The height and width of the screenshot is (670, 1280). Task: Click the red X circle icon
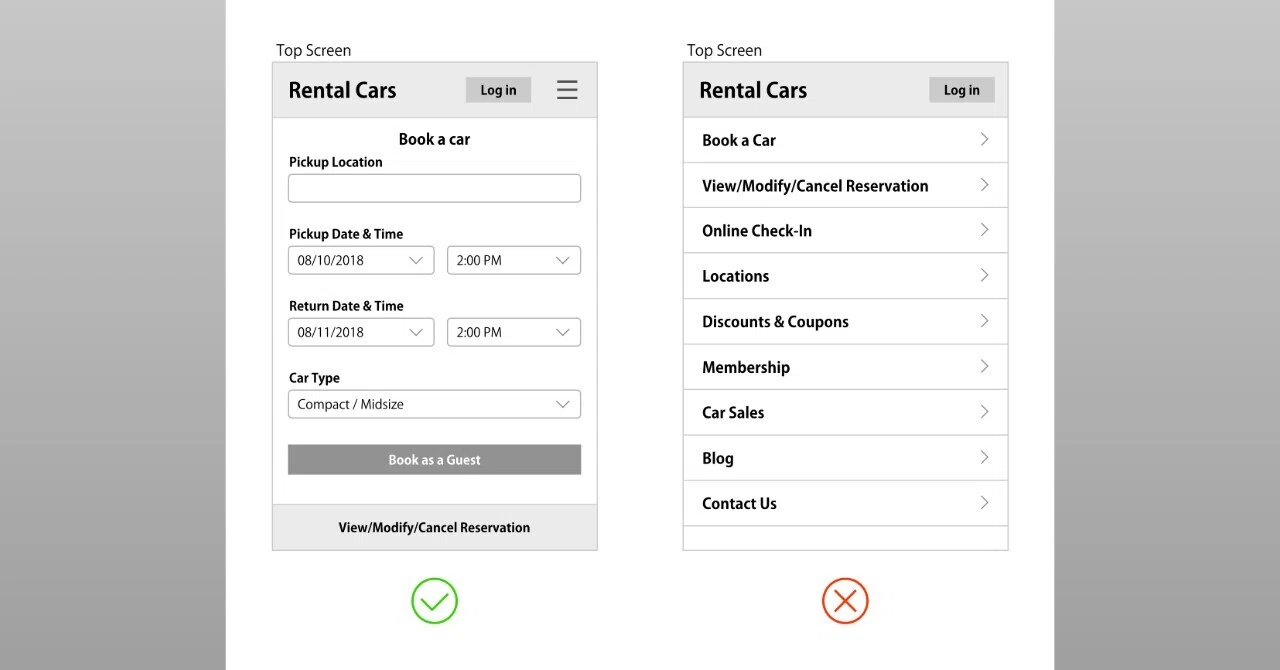pyautogui.click(x=845, y=601)
